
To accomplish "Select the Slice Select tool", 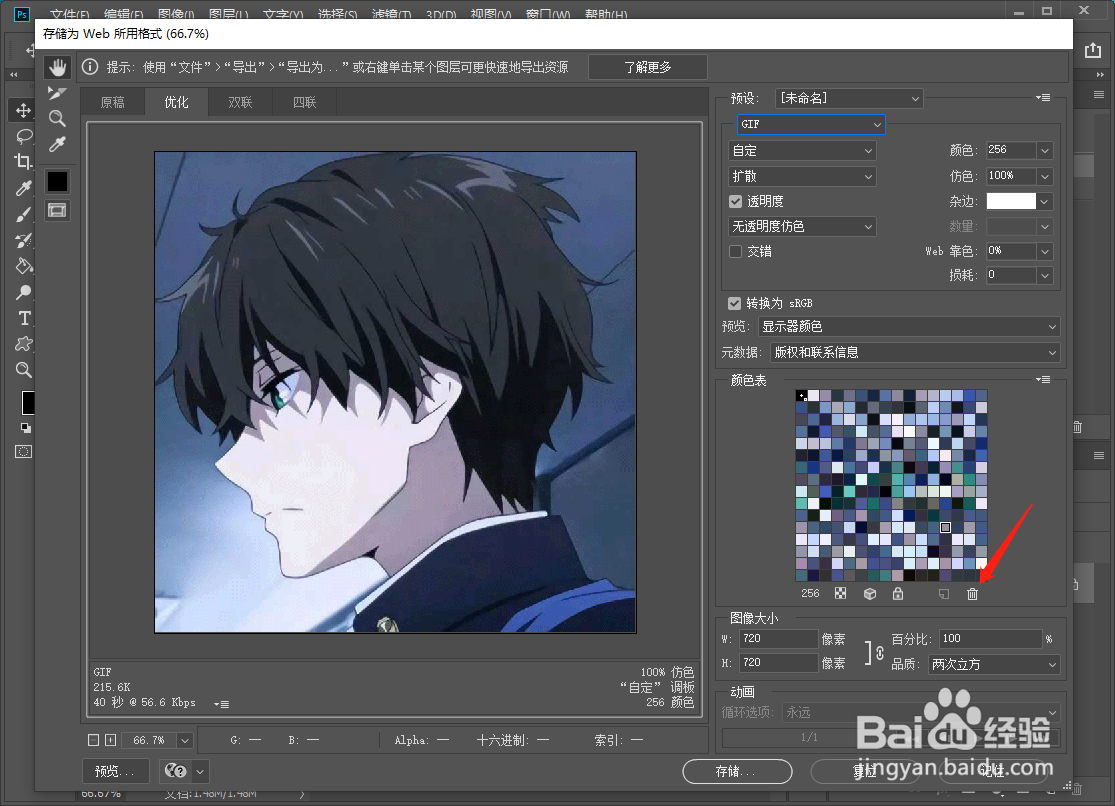I will (x=57, y=93).
